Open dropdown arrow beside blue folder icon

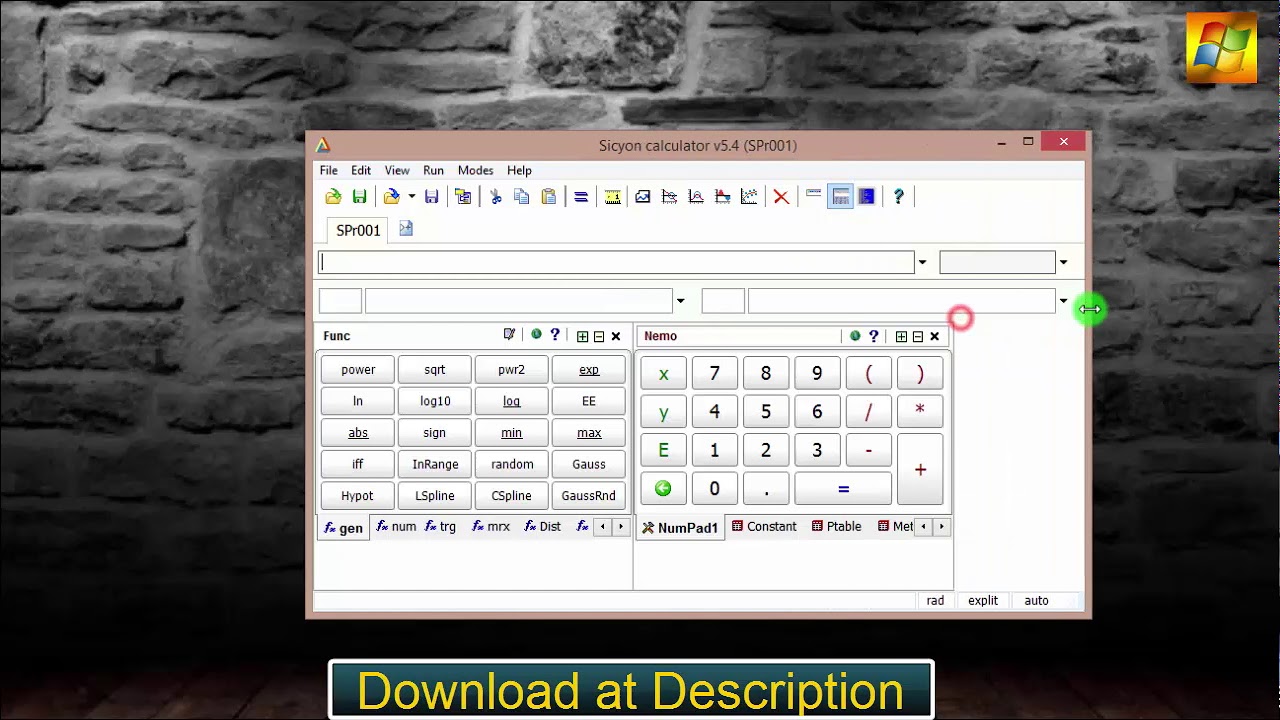point(411,197)
